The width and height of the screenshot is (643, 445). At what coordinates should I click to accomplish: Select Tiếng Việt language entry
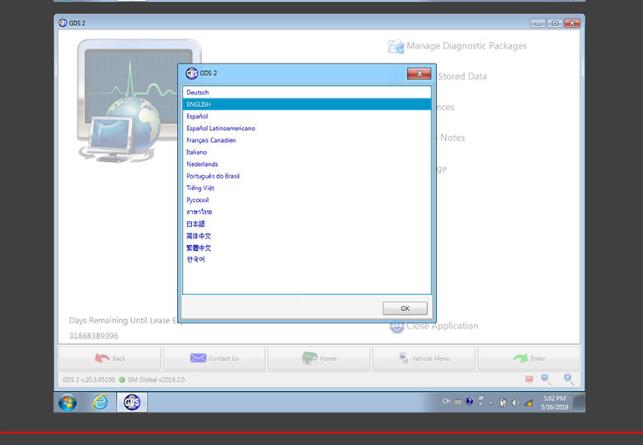click(x=200, y=188)
